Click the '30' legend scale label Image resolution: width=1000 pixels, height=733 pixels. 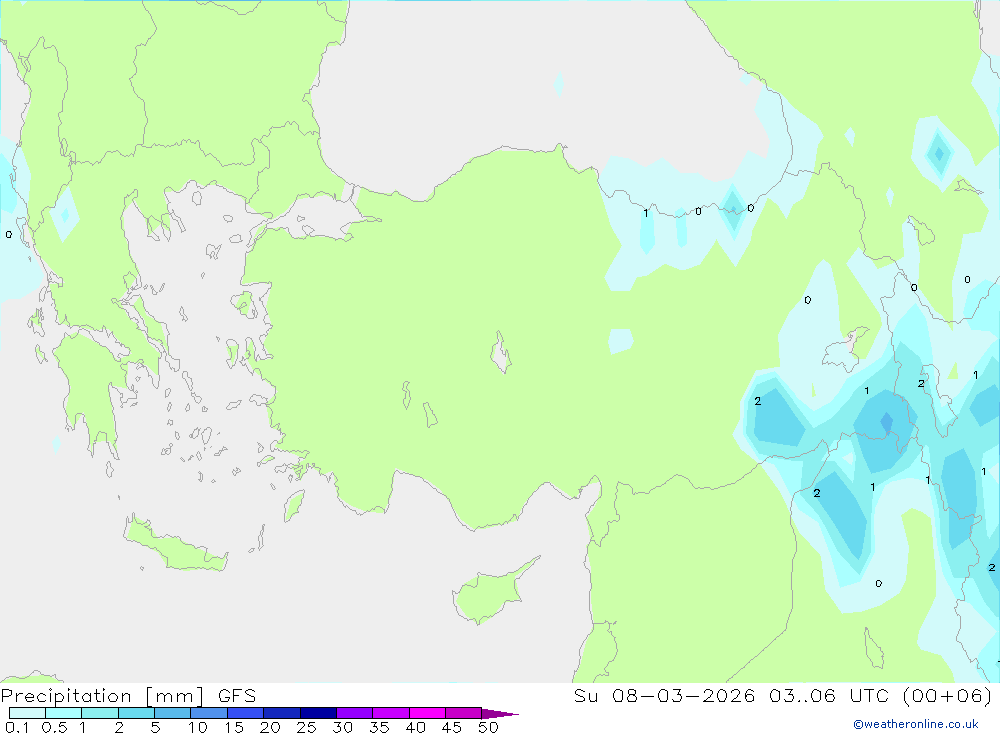tap(342, 727)
